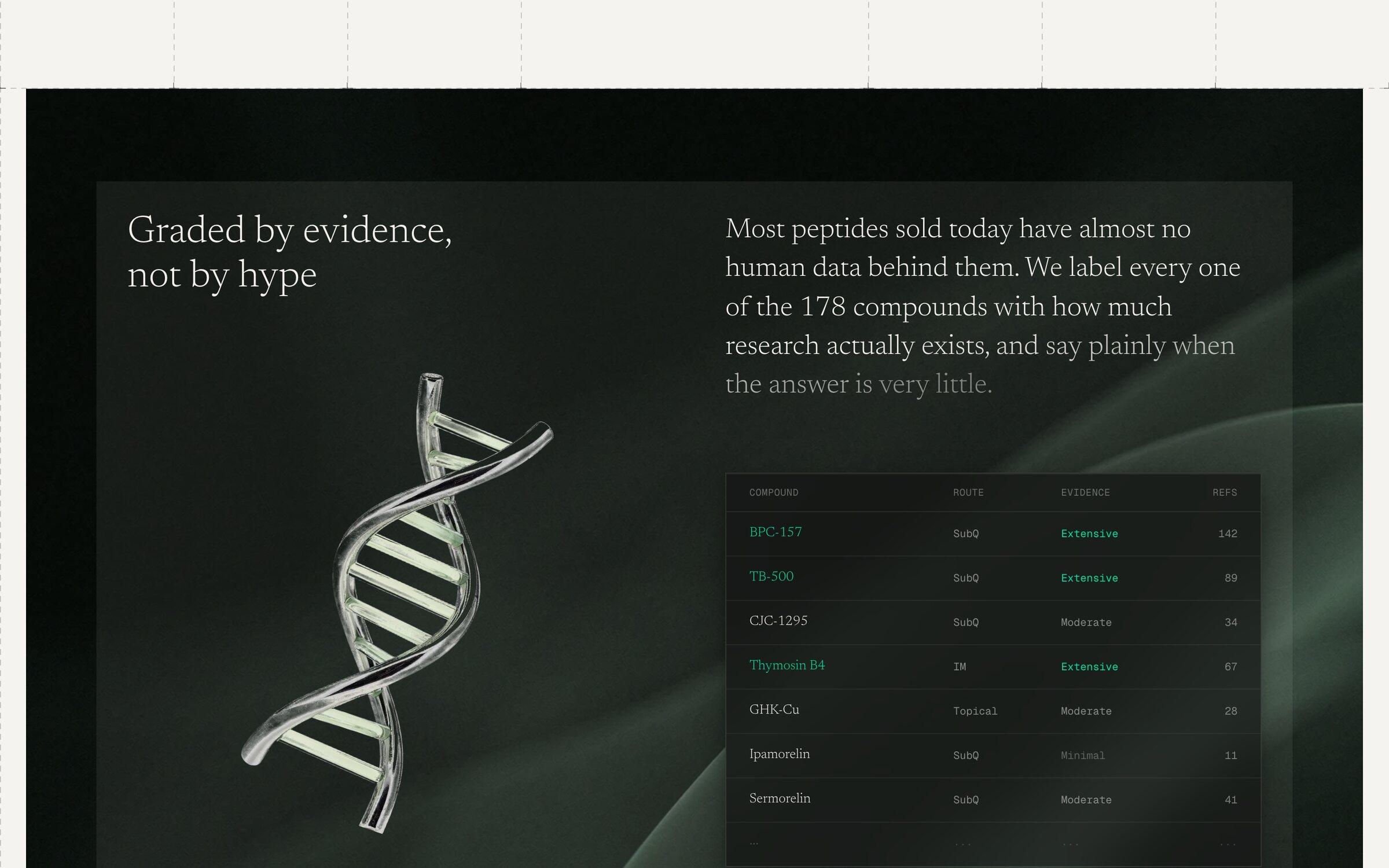Click the 11 refs count
1389x868 pixels.
(1231, 756)
